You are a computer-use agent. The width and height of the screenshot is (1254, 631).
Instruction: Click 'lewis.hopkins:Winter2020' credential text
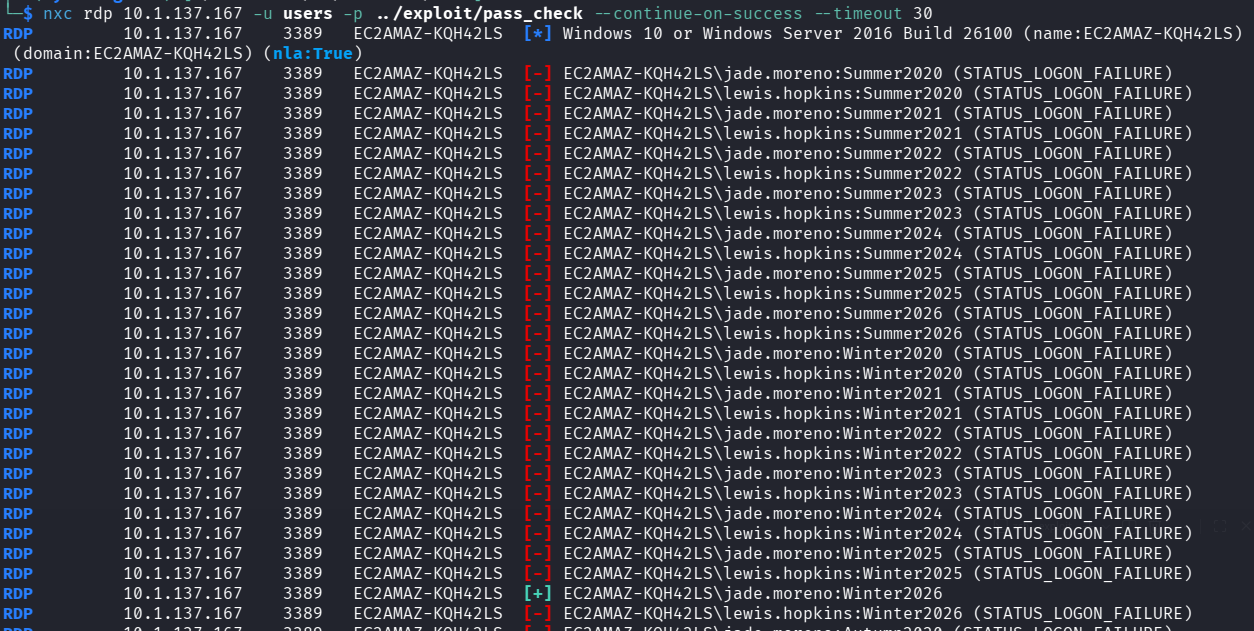click(x=843, y=374)
